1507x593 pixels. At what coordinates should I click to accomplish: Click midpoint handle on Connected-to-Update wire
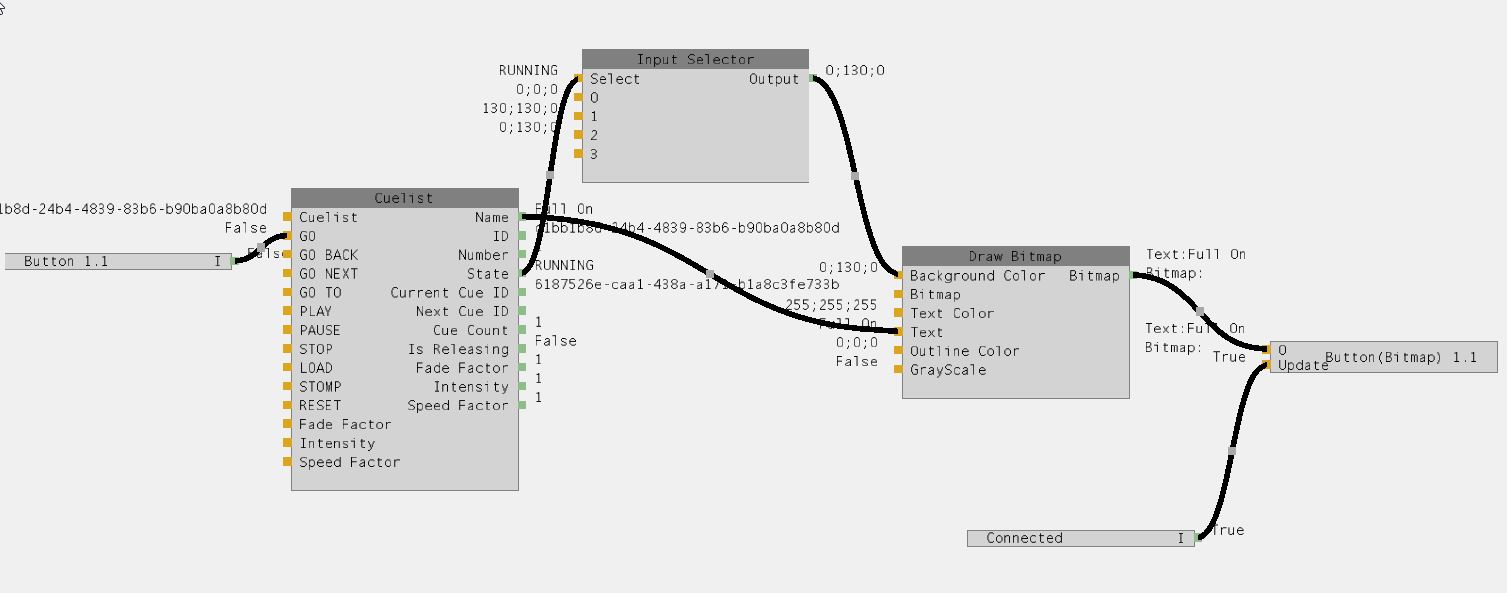tap(1231, 452)
